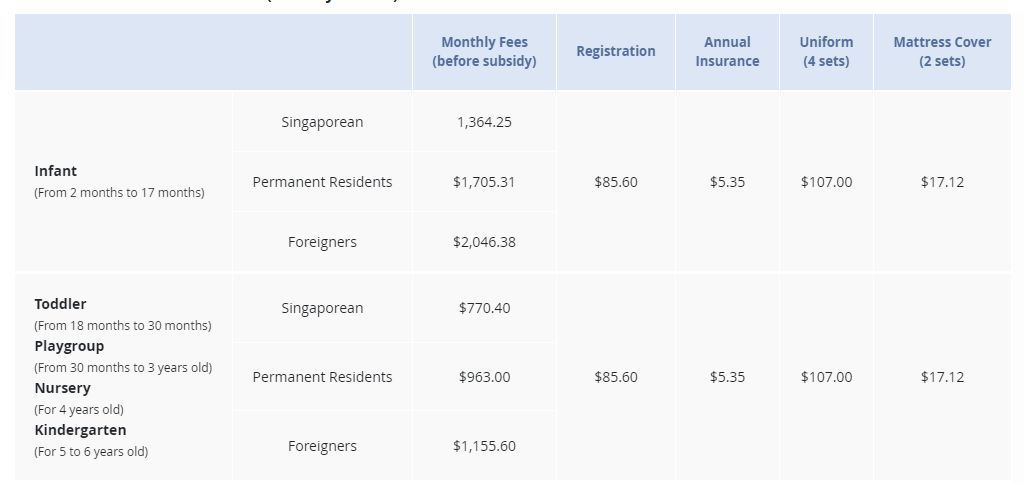Screen dimensions: 1024x488
Task: Select the Mattress Cover (2 sets) header
Action: tap(942, 51)
